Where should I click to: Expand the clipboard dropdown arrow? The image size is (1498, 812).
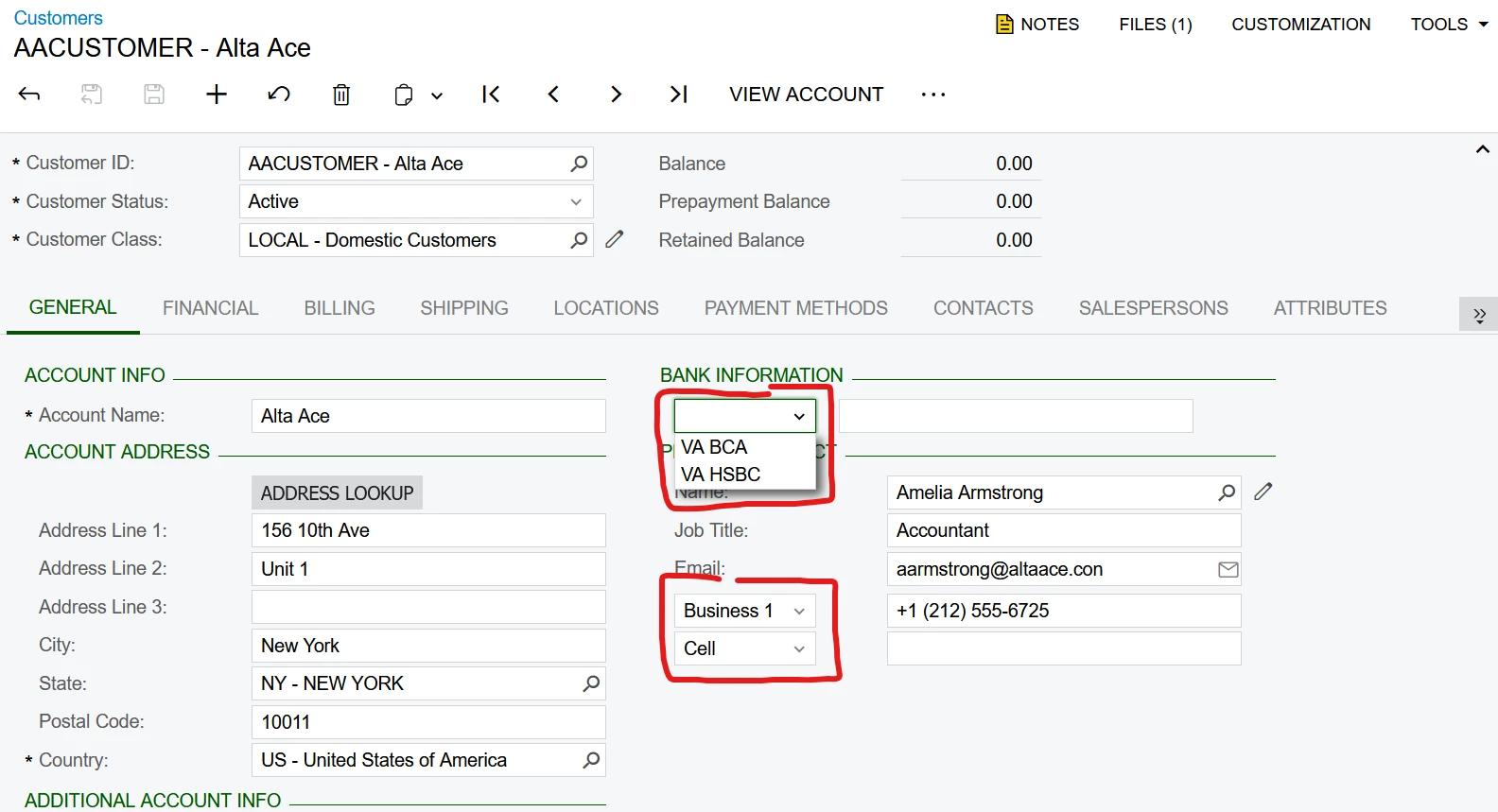pos(437,95)
